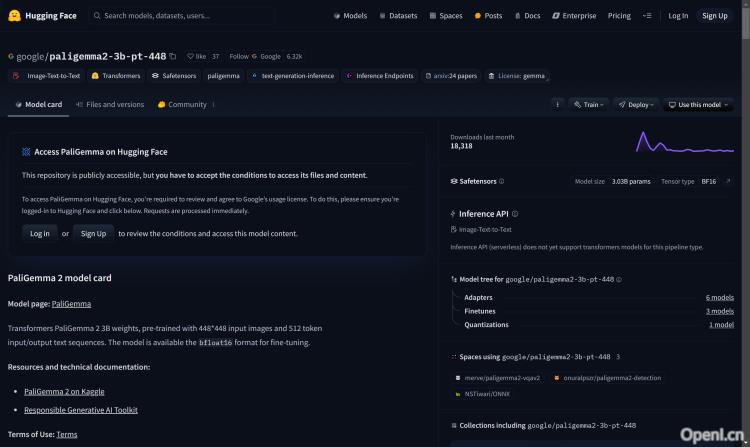Click the Transformers library tag

116,76
